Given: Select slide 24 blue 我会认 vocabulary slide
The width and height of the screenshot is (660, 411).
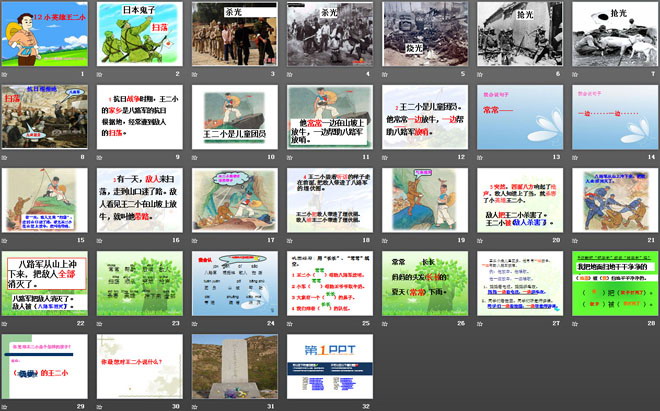Looking at the screenshot, I should pos(235,283).
